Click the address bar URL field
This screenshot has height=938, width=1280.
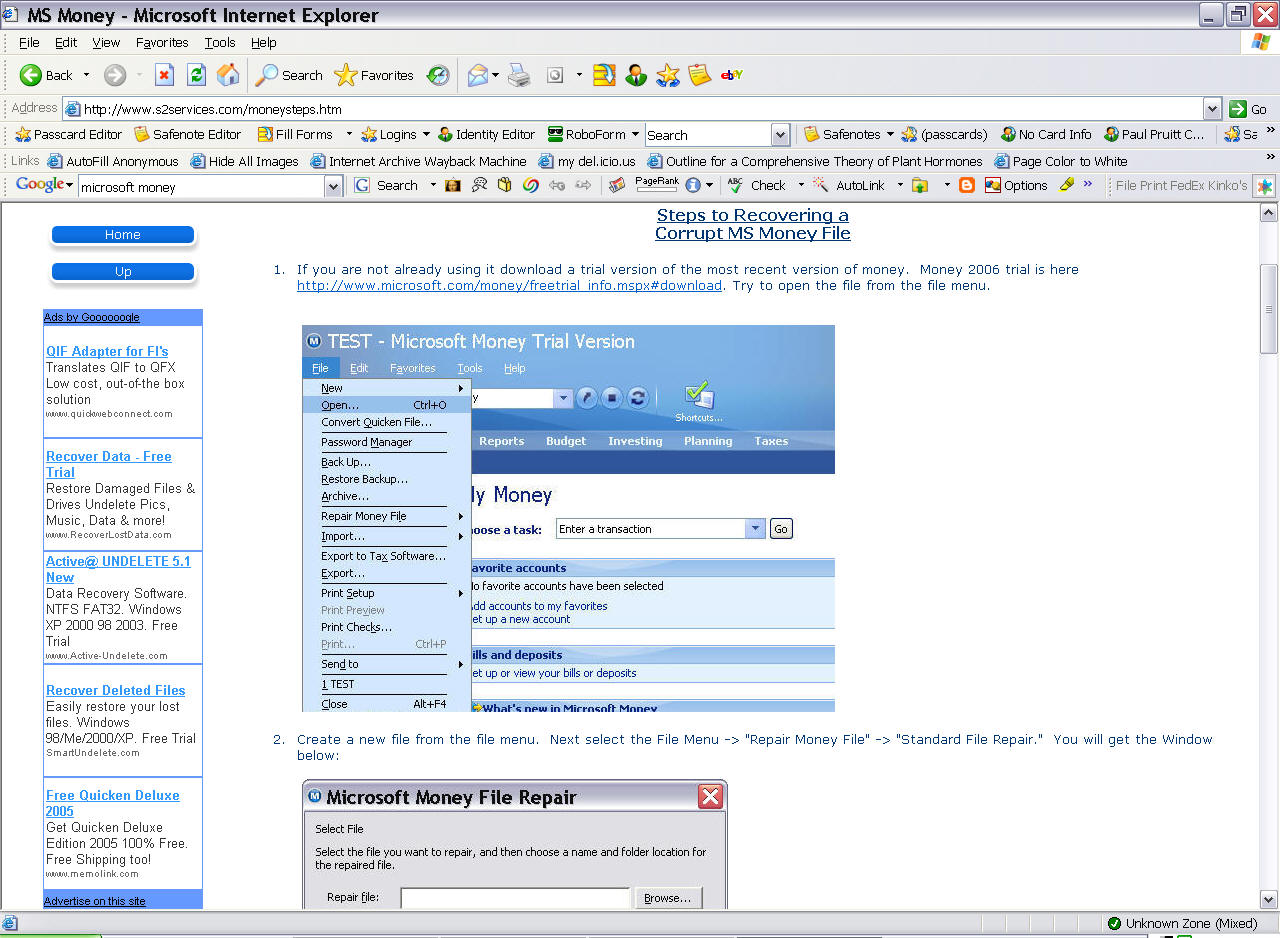(x=633, y=109)
